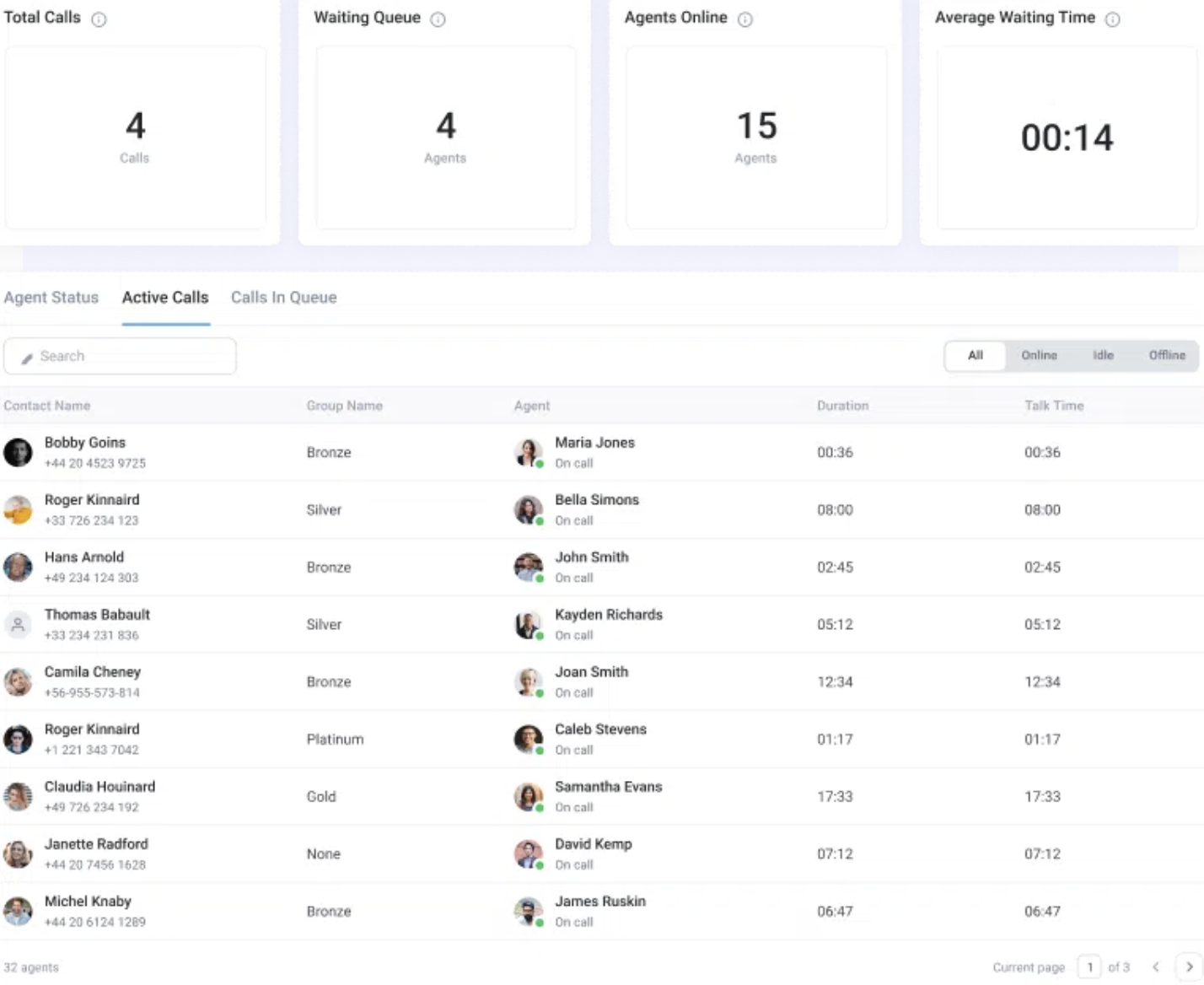Show only Offline agents
The image size is (1204, 985).
1167,356
